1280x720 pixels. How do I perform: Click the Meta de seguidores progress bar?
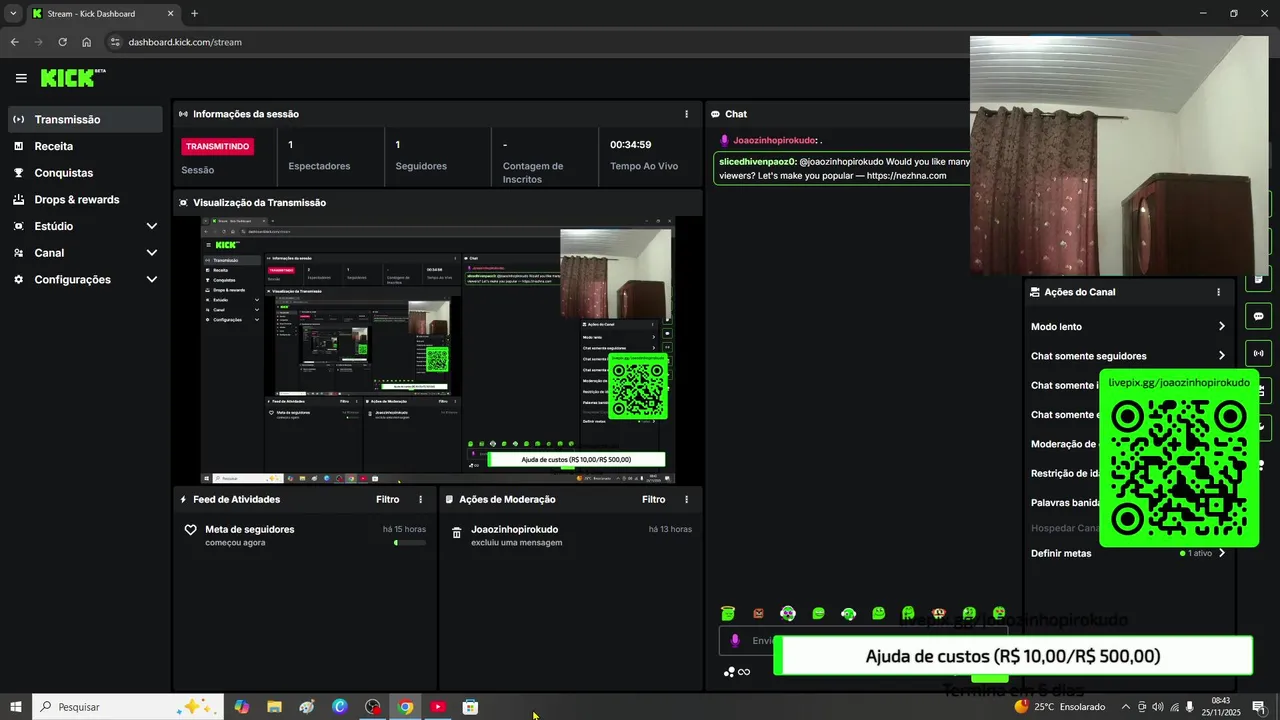point(410,542)
